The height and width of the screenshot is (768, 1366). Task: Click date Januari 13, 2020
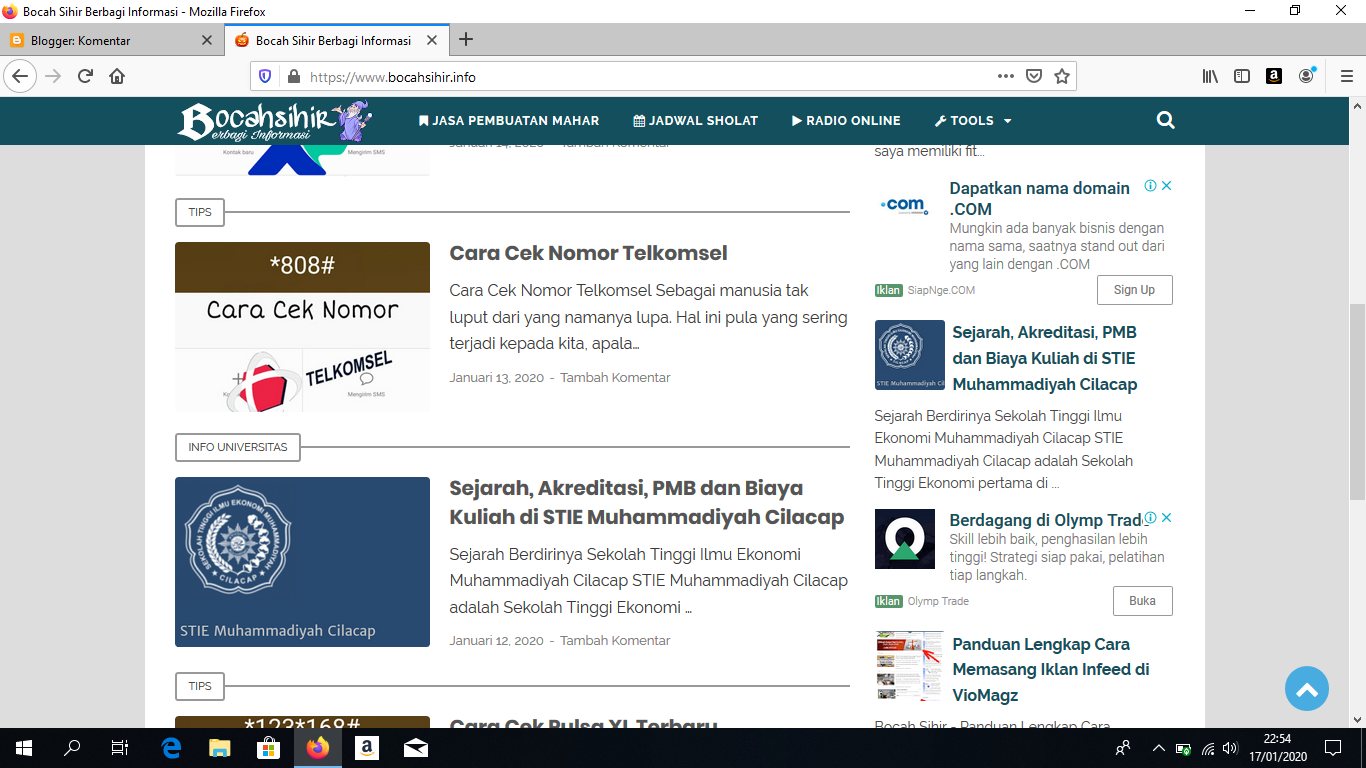coord(496,378)
